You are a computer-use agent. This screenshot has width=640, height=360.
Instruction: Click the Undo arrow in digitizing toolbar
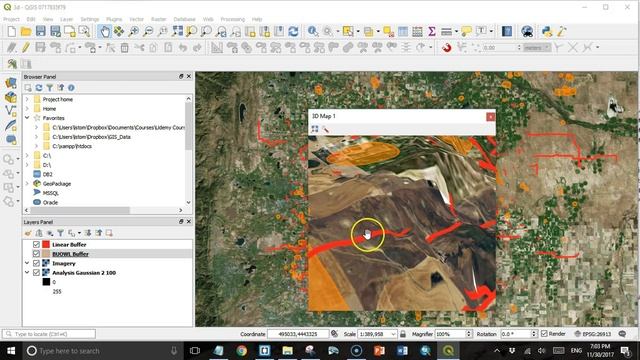point(183,47)
